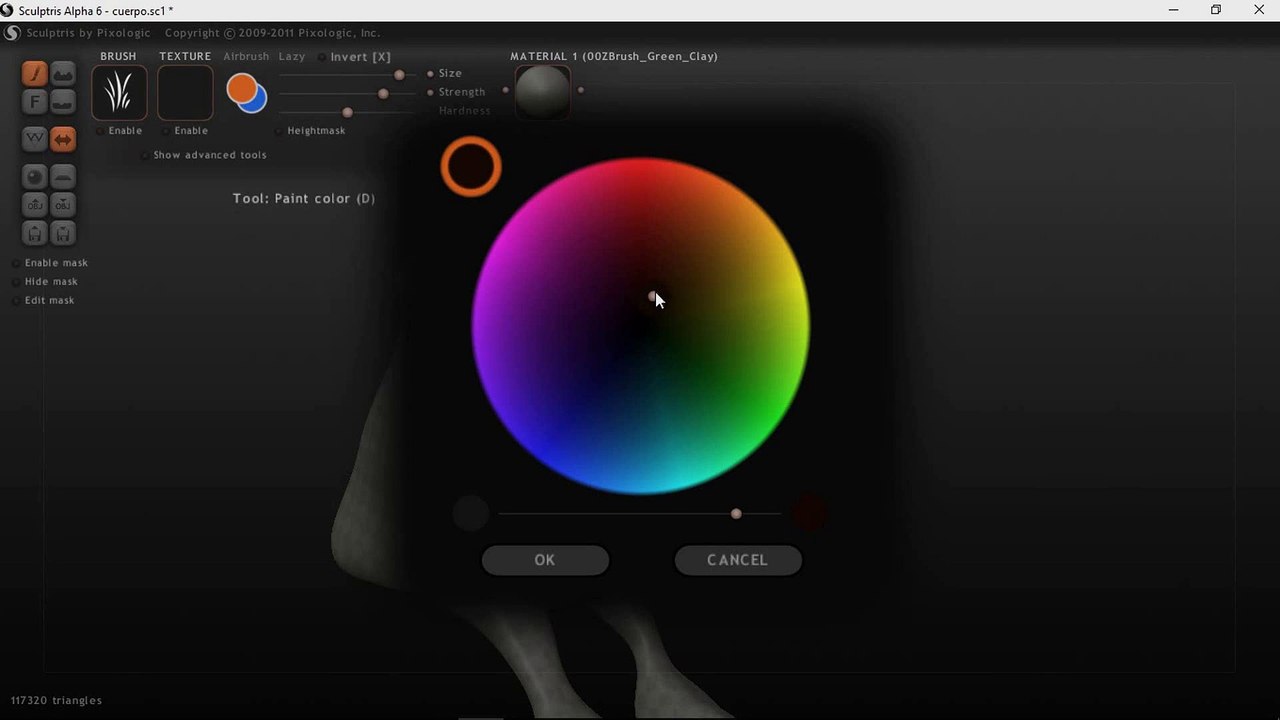Open the empty TEXTURE slot

click(x=186, y=93)
